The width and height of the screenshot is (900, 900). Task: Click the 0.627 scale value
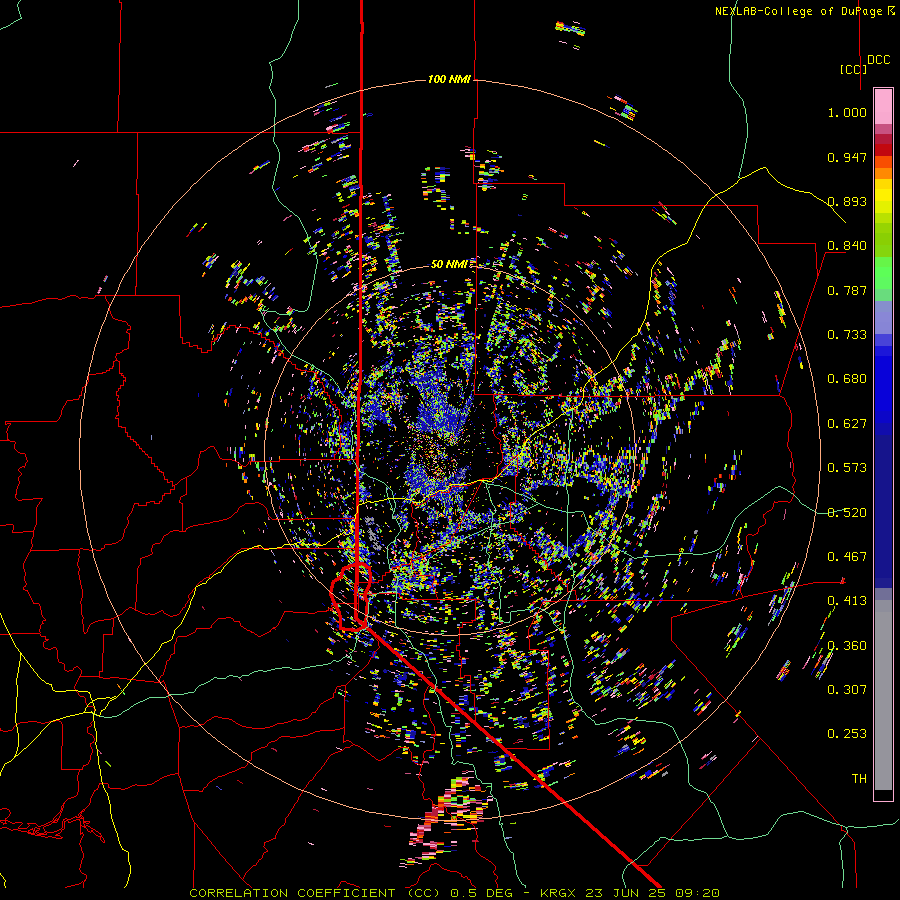pyautogui.click(x=847, y=424)
